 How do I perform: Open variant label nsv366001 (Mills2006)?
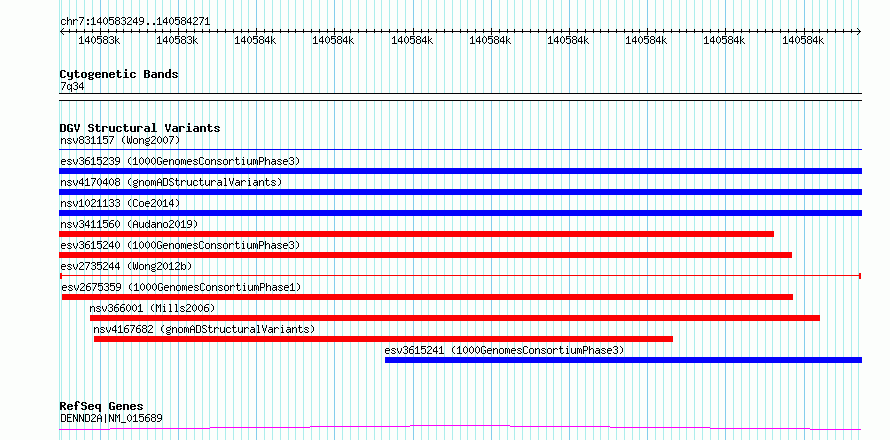[x=153, y=308]
